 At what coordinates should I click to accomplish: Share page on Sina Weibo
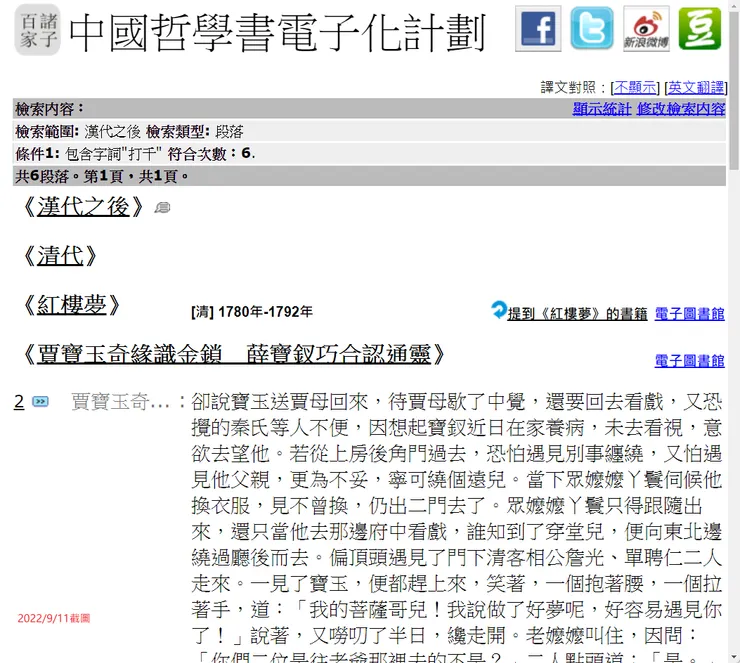pos(646,28)
